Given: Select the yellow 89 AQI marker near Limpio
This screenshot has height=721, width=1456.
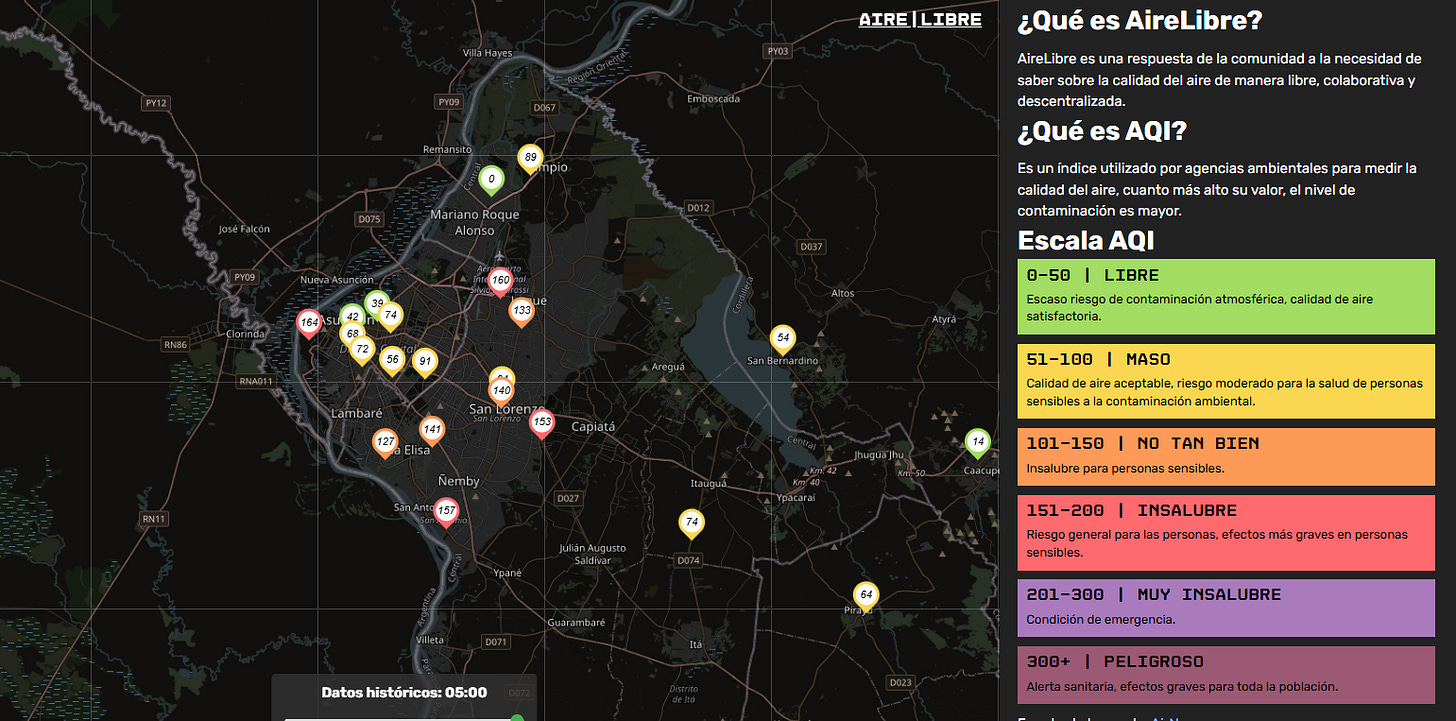Looking at the screenshot, I should coord(530,157).
